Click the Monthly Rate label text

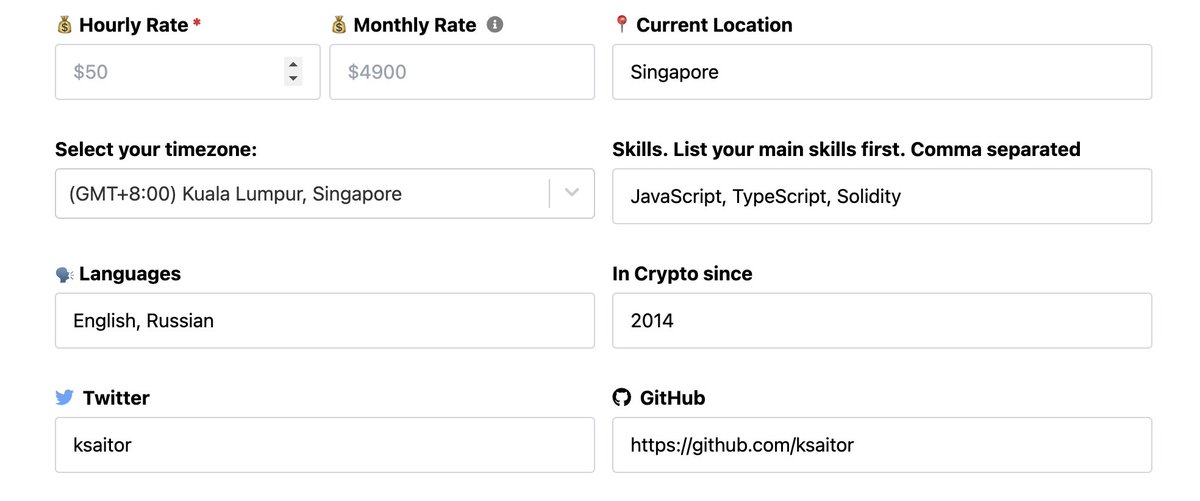click(x=415, y=25)
